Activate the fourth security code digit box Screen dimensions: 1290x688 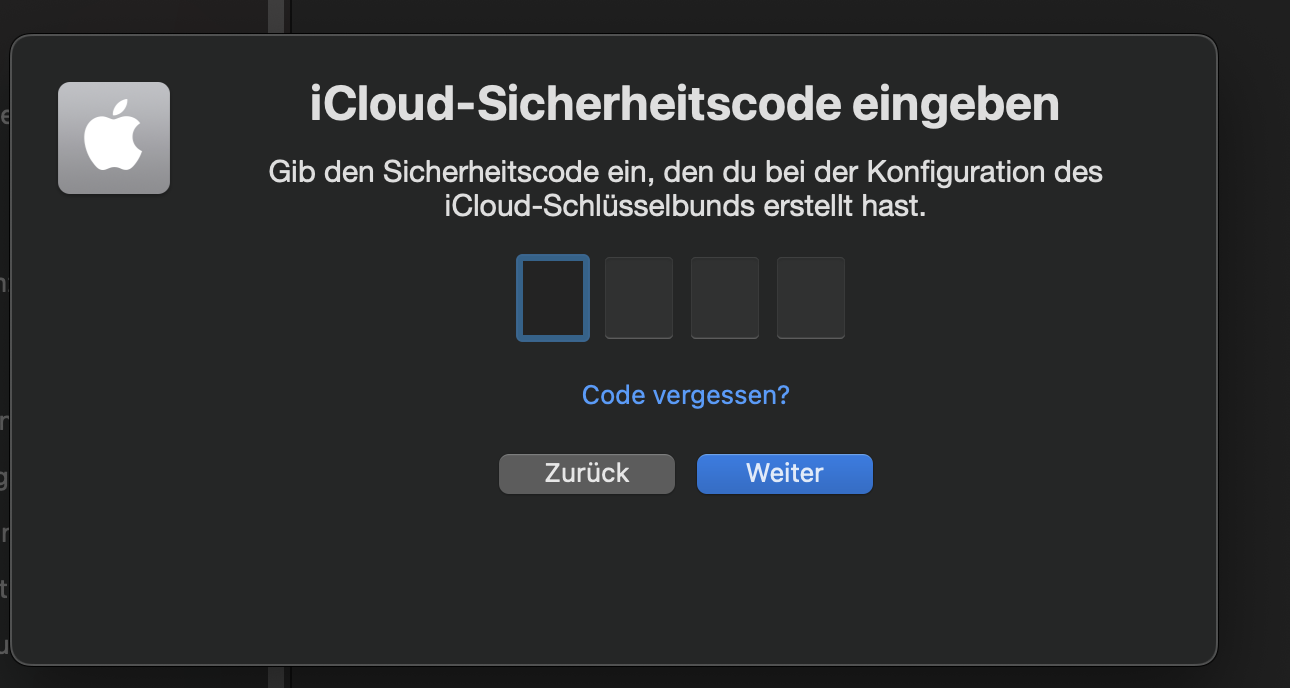[810, 298]
